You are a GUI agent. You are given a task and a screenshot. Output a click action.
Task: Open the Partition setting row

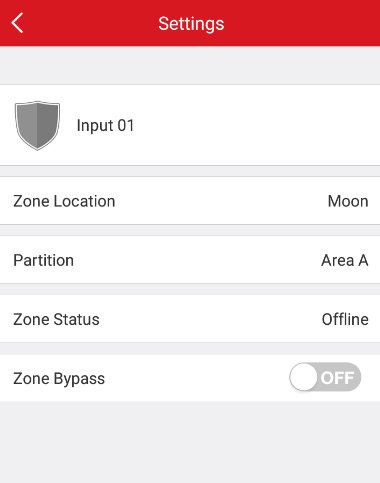pos(190,260)
